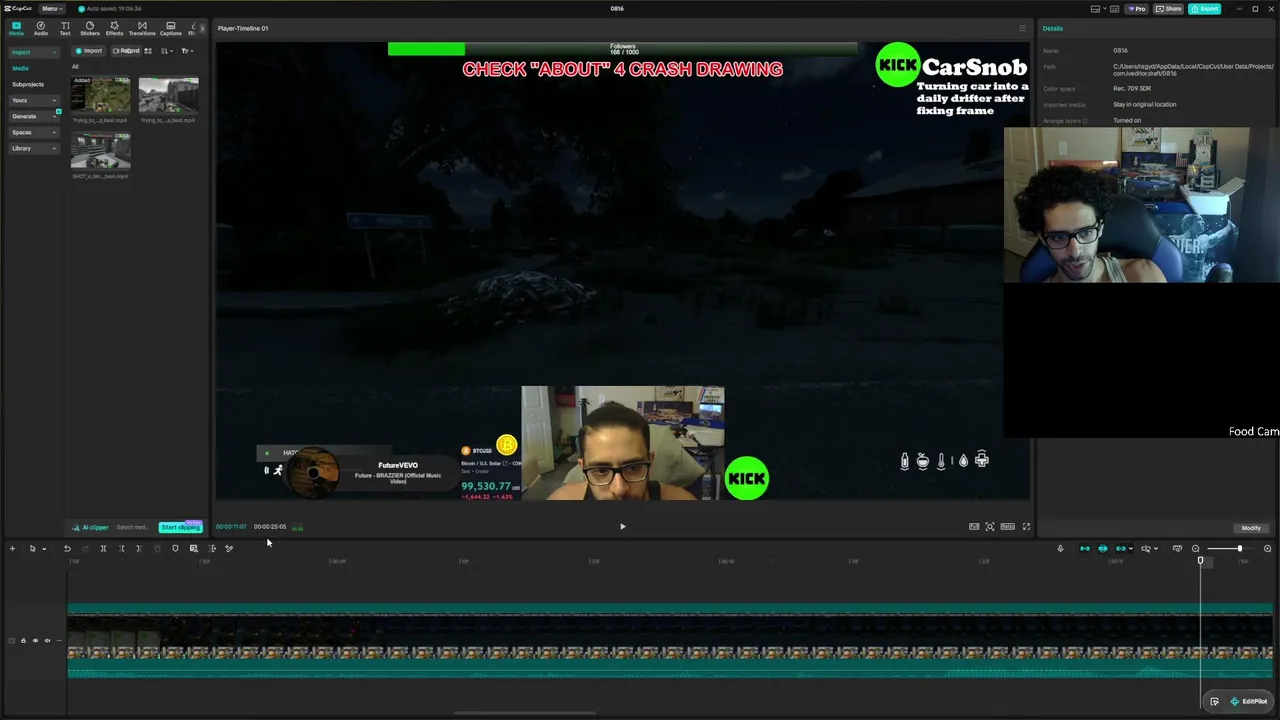The height and width of the screenshot is (720, 1280).
Task: Select Media in the left sidebar
Action: click(20, 68)
